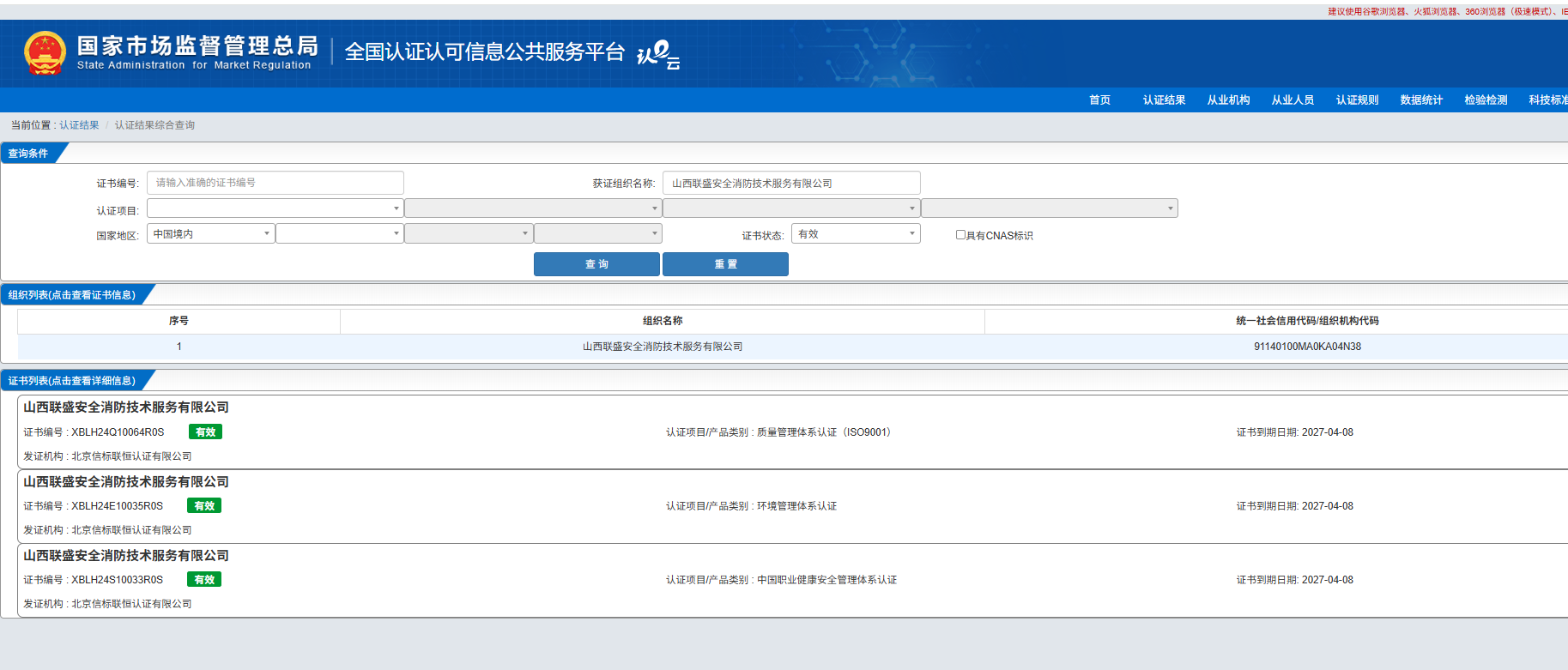Image resolution: width=1568 pixels, height=670 pixels.
Task: Click green 有效 badge for XBLH24S10033R0S
Action: click(204, 580)
